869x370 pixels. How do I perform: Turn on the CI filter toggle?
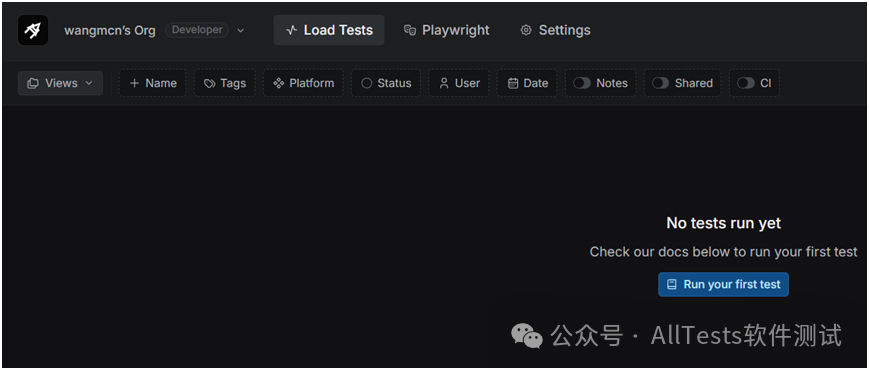pos(746,83)
